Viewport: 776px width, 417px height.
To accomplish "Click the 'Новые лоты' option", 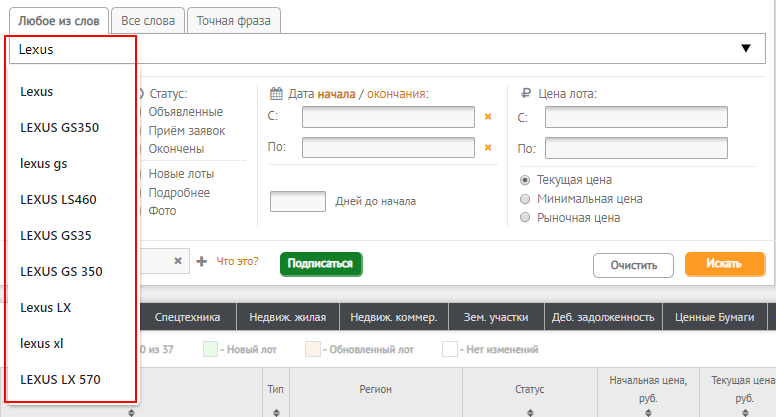I will click(181, 174).
